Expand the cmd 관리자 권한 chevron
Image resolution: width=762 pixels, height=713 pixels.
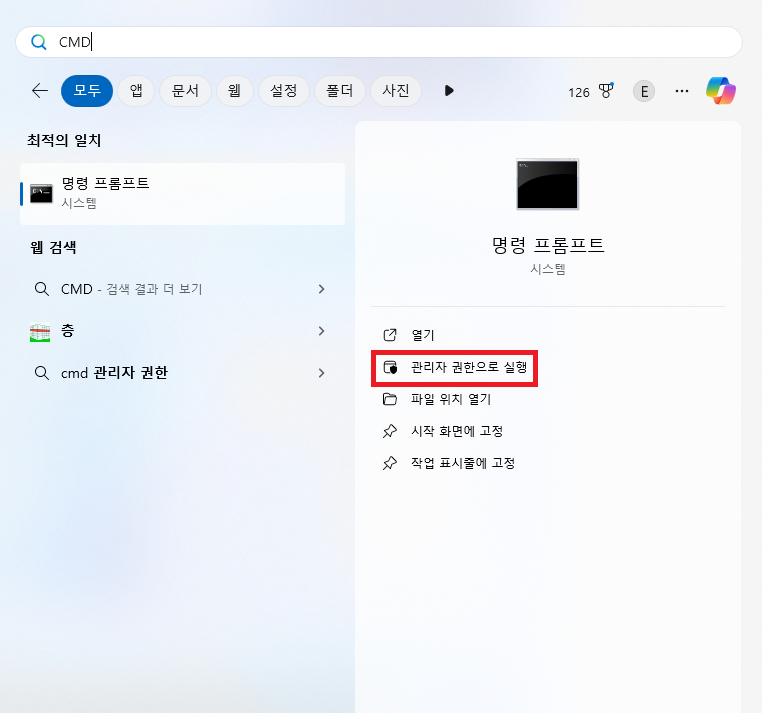(321, 373)
